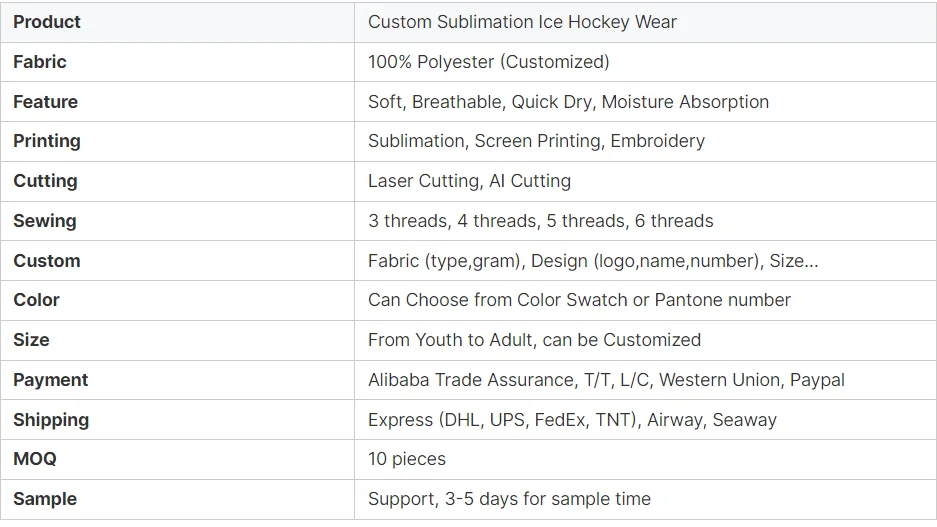Select the "Color Swatch or Pantone number" text

coord(653,300)
